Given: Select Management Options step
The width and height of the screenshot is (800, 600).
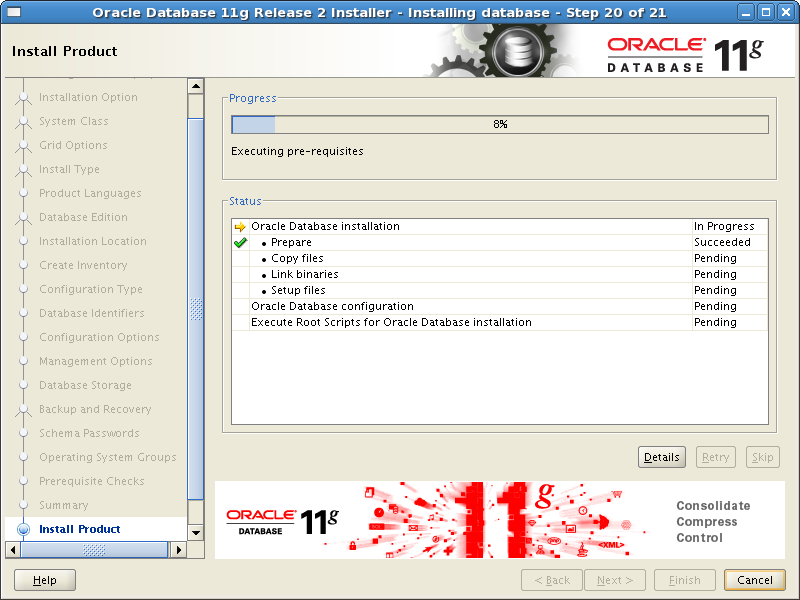Looking at the screenshot, I should click(x=96, y=361).
